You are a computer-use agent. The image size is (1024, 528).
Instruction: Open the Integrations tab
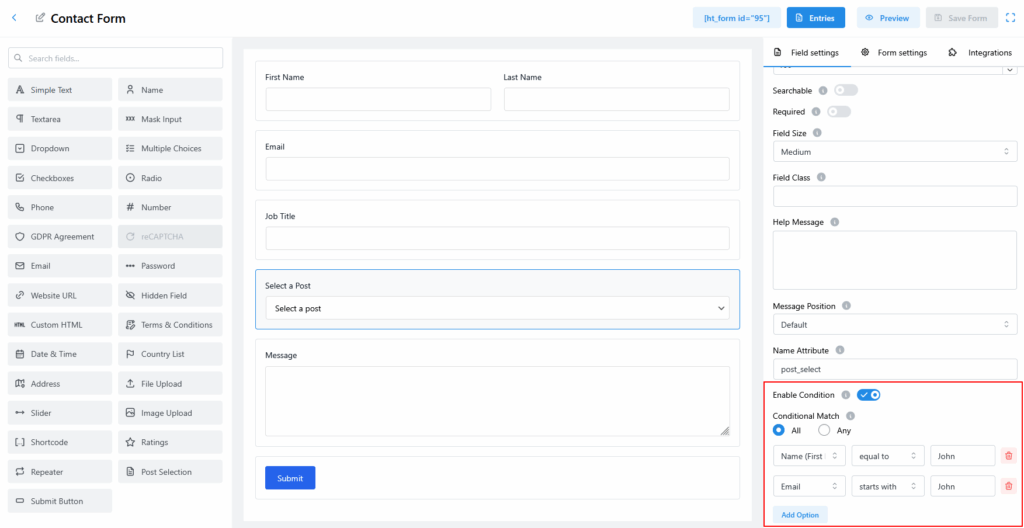(x=980, y=52)
